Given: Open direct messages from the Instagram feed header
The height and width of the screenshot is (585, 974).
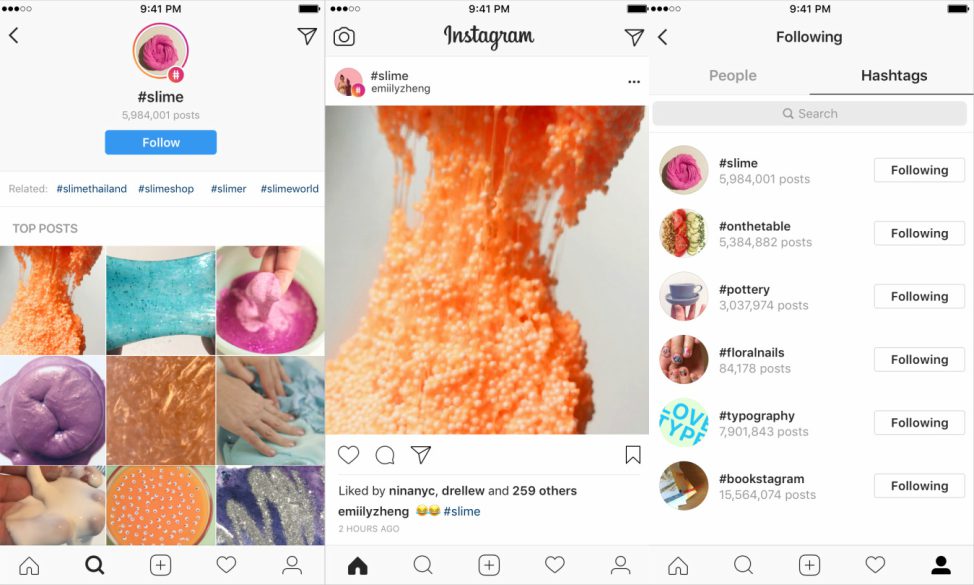Looking at the screenshot, I should 634,37.
